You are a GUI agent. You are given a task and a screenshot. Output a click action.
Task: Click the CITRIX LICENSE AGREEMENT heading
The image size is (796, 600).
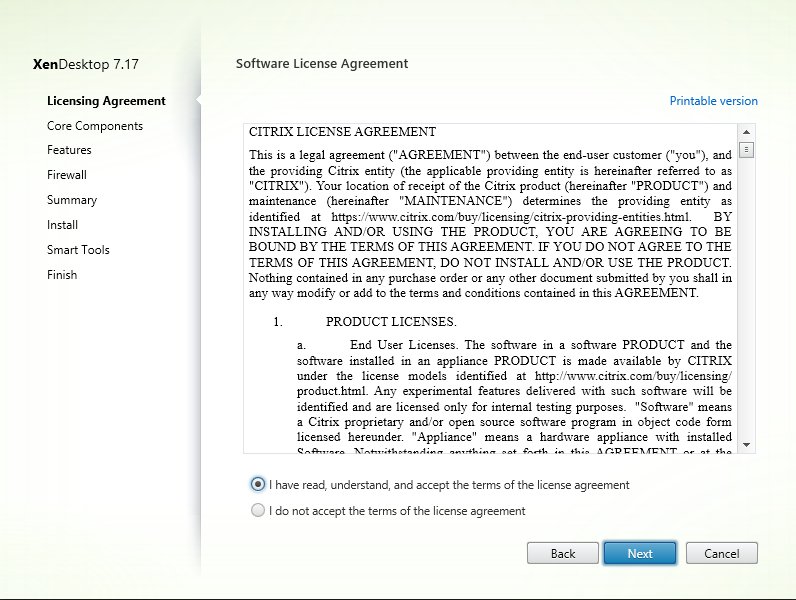[342, 132]
